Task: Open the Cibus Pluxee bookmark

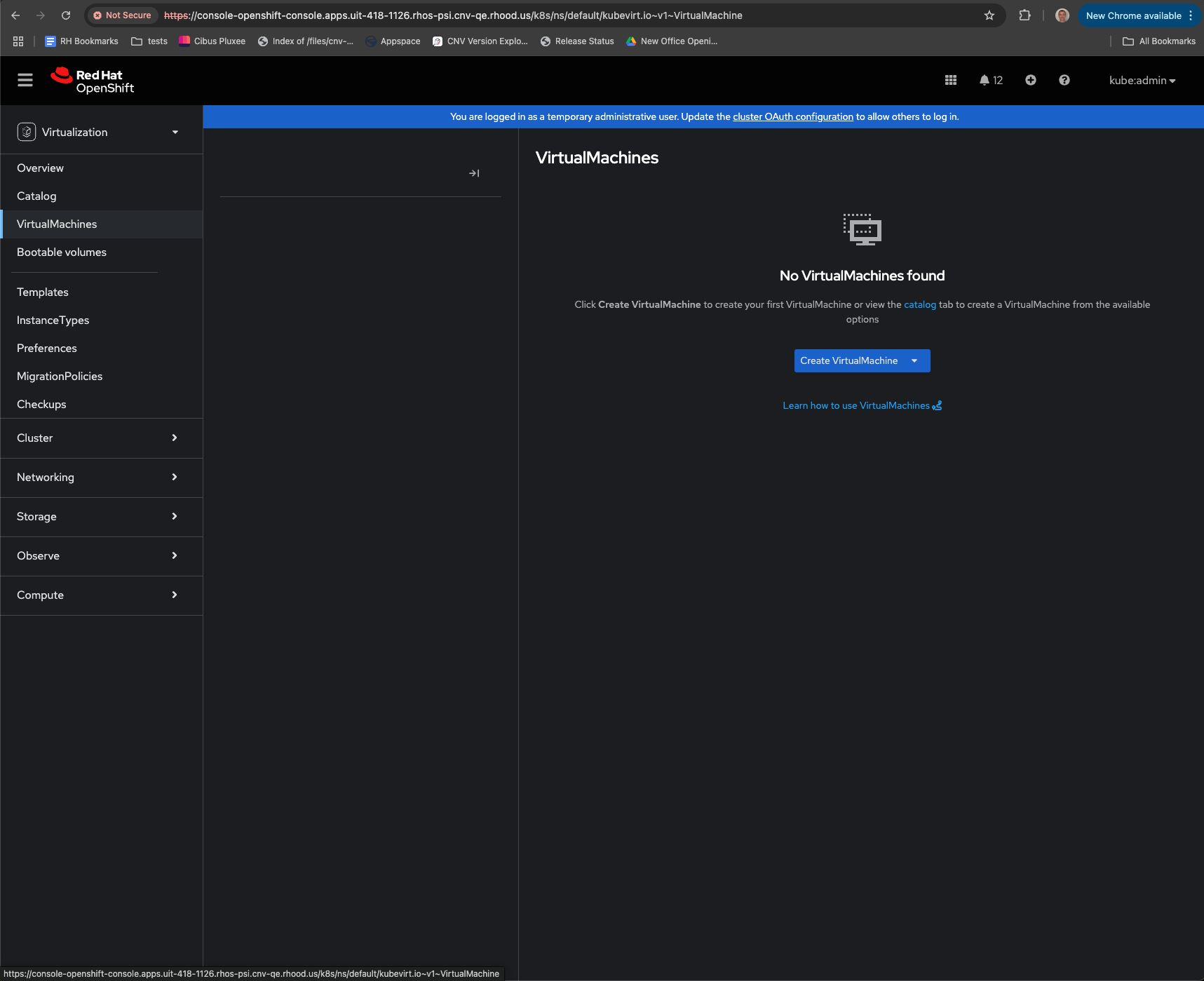Action: (x=212, y=41)
